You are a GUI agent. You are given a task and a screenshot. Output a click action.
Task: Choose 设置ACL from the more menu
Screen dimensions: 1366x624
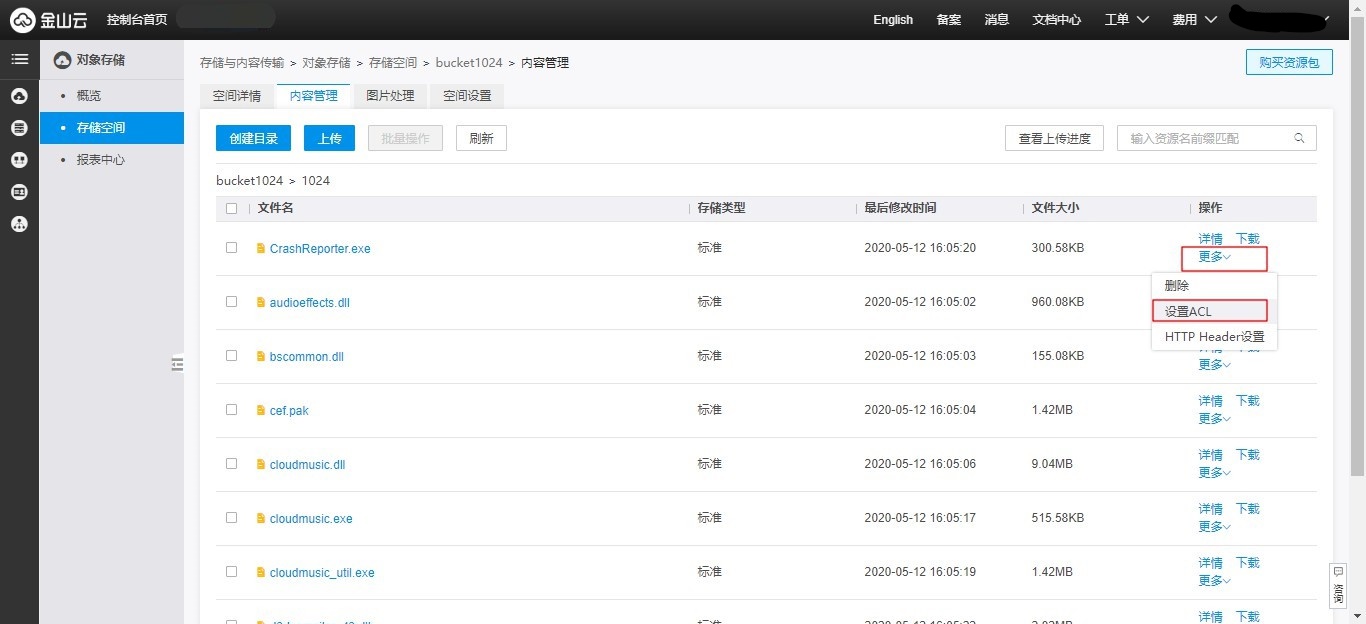tap(1214, 312)
